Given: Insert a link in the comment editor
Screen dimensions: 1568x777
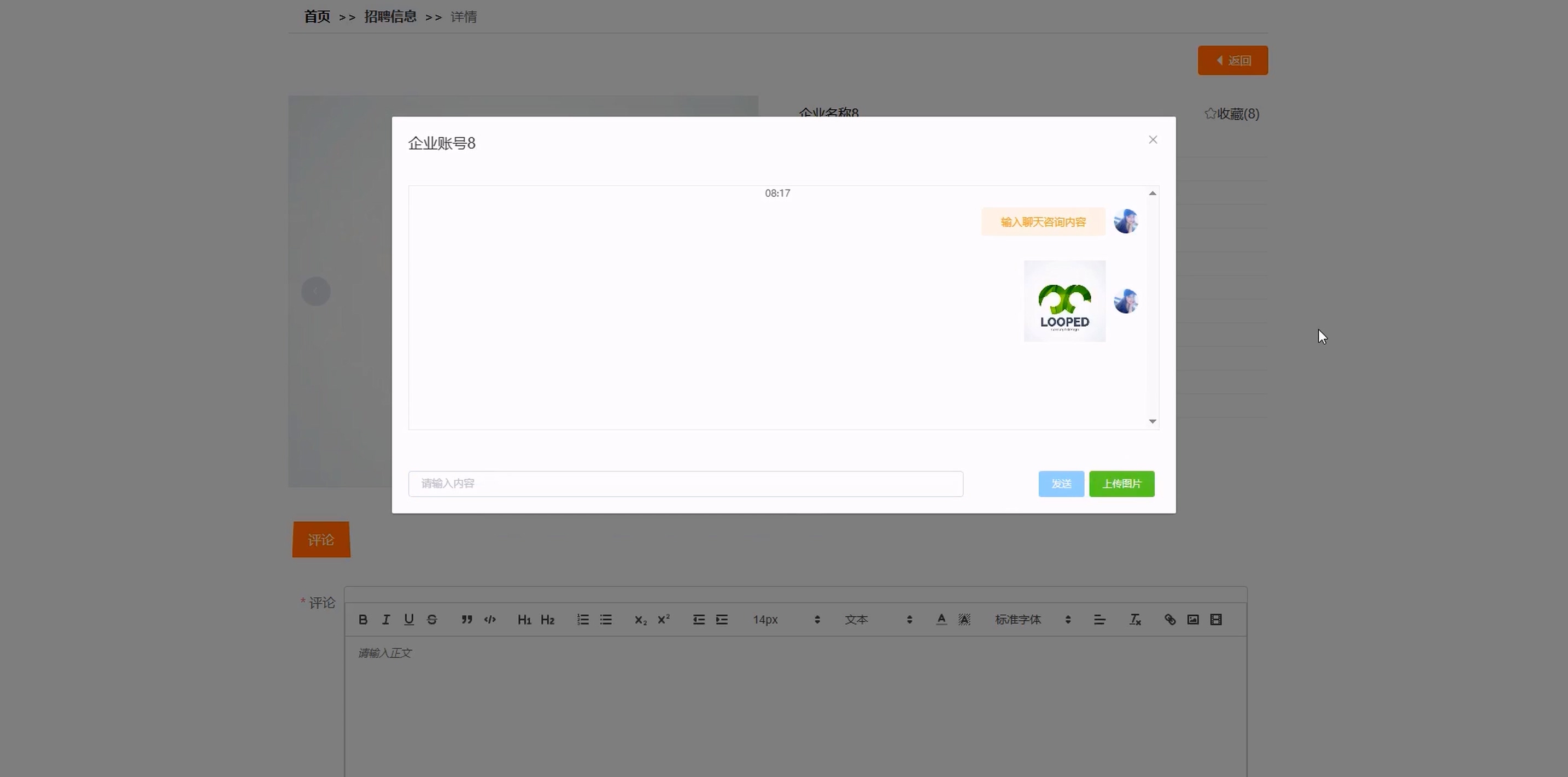Looking at the screenshot, I should (1170, 620).
